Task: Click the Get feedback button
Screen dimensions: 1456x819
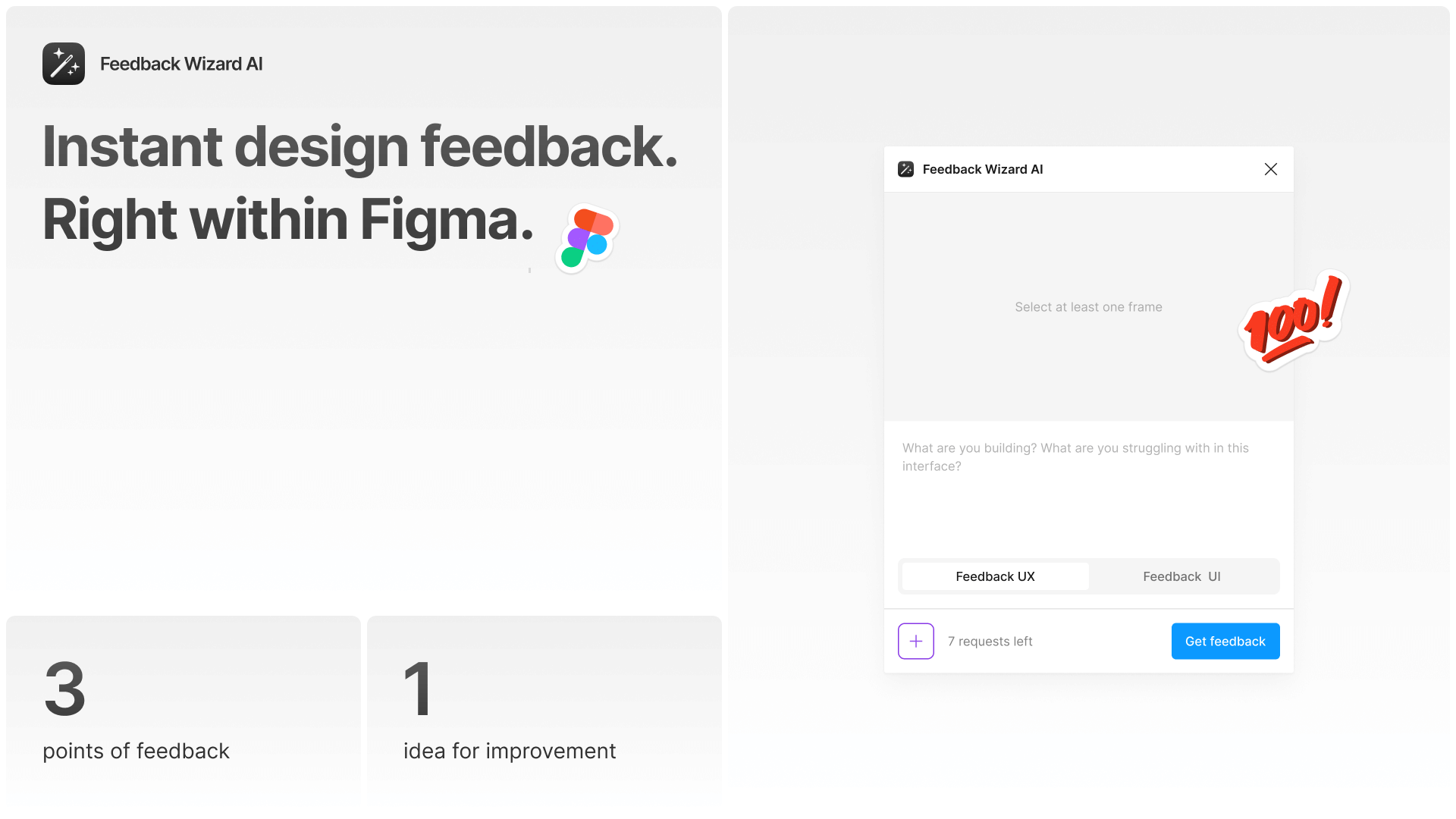Action: pos(1225,641)
